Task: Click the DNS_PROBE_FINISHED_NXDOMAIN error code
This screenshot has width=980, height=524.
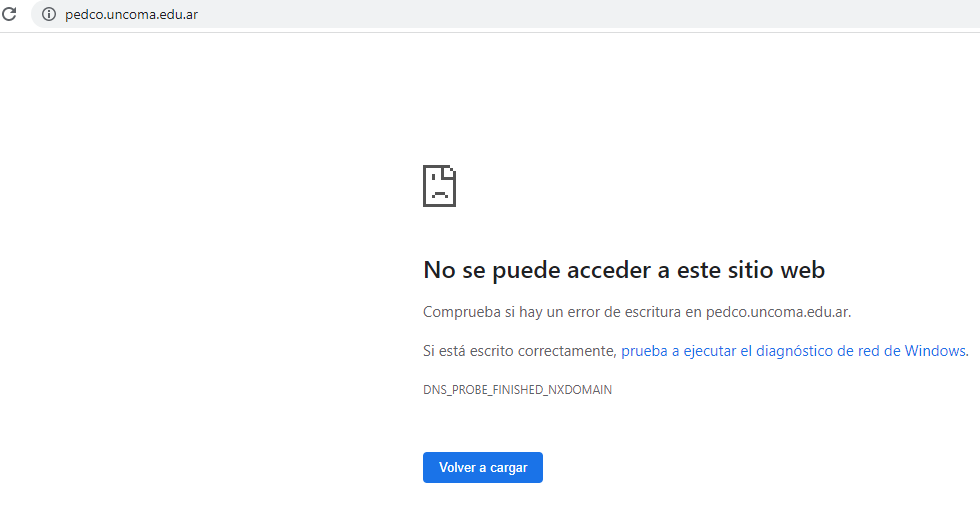Action: pos(517,390)
